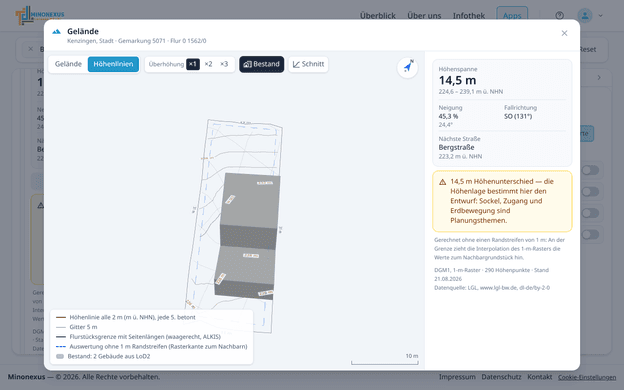
Task: Select the Höhenlinien tab
Action: [x=113, y=64]
